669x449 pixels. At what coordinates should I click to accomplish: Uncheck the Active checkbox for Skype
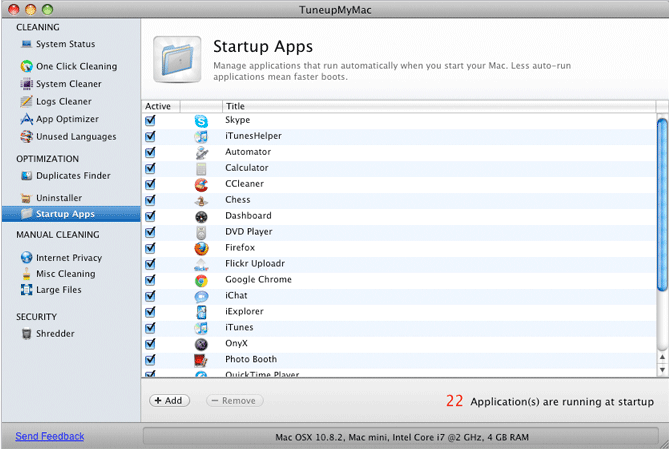pos(150,120)
